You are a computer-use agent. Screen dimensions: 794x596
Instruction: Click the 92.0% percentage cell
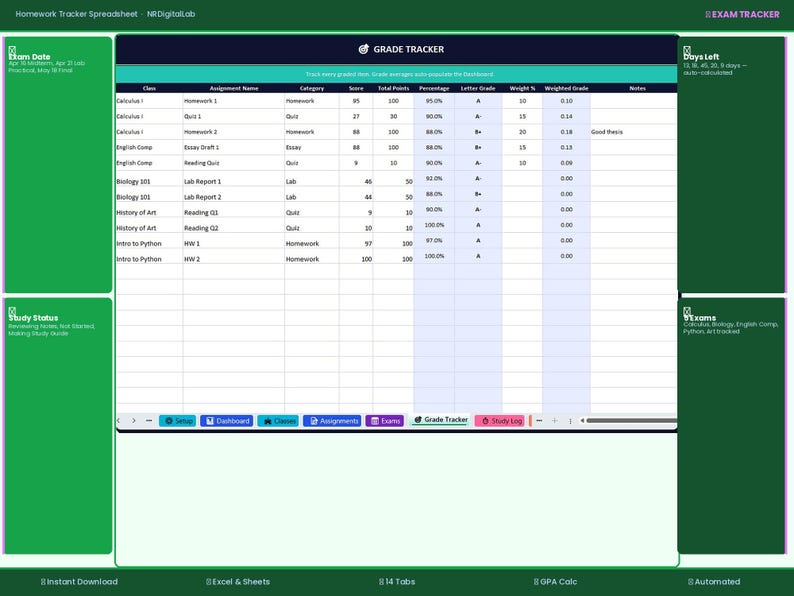tap(434, 178)
